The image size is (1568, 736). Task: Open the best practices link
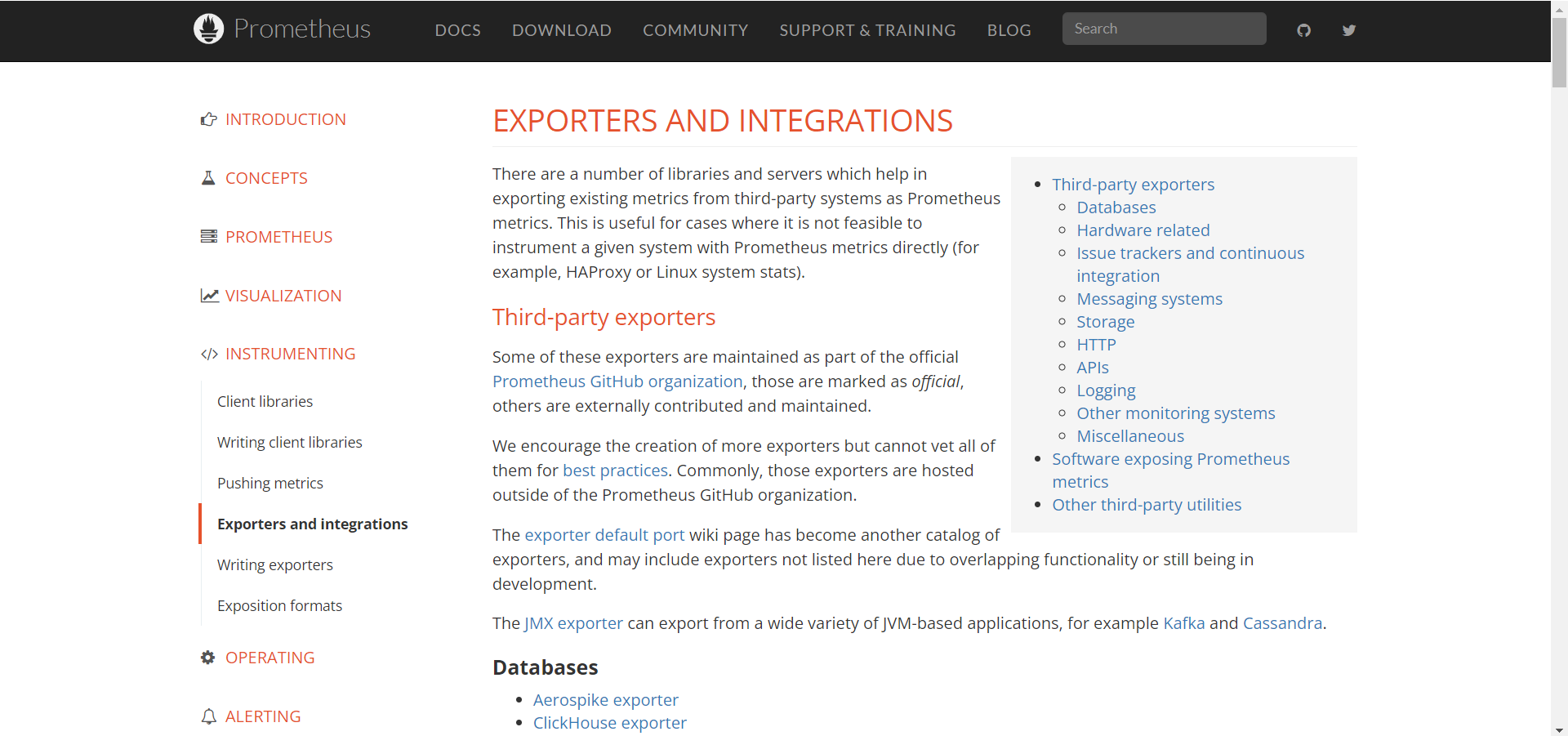(615, 471)
